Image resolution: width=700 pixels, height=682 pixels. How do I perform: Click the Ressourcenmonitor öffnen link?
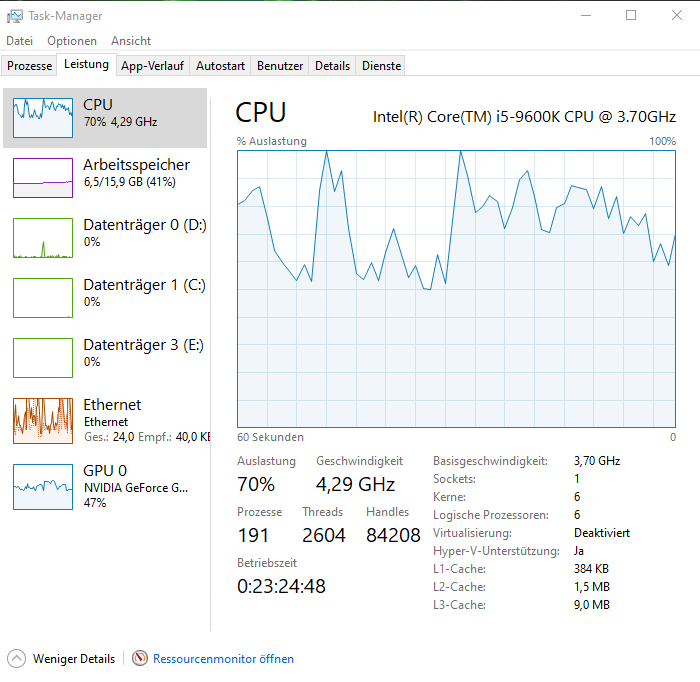pos(223,659)
